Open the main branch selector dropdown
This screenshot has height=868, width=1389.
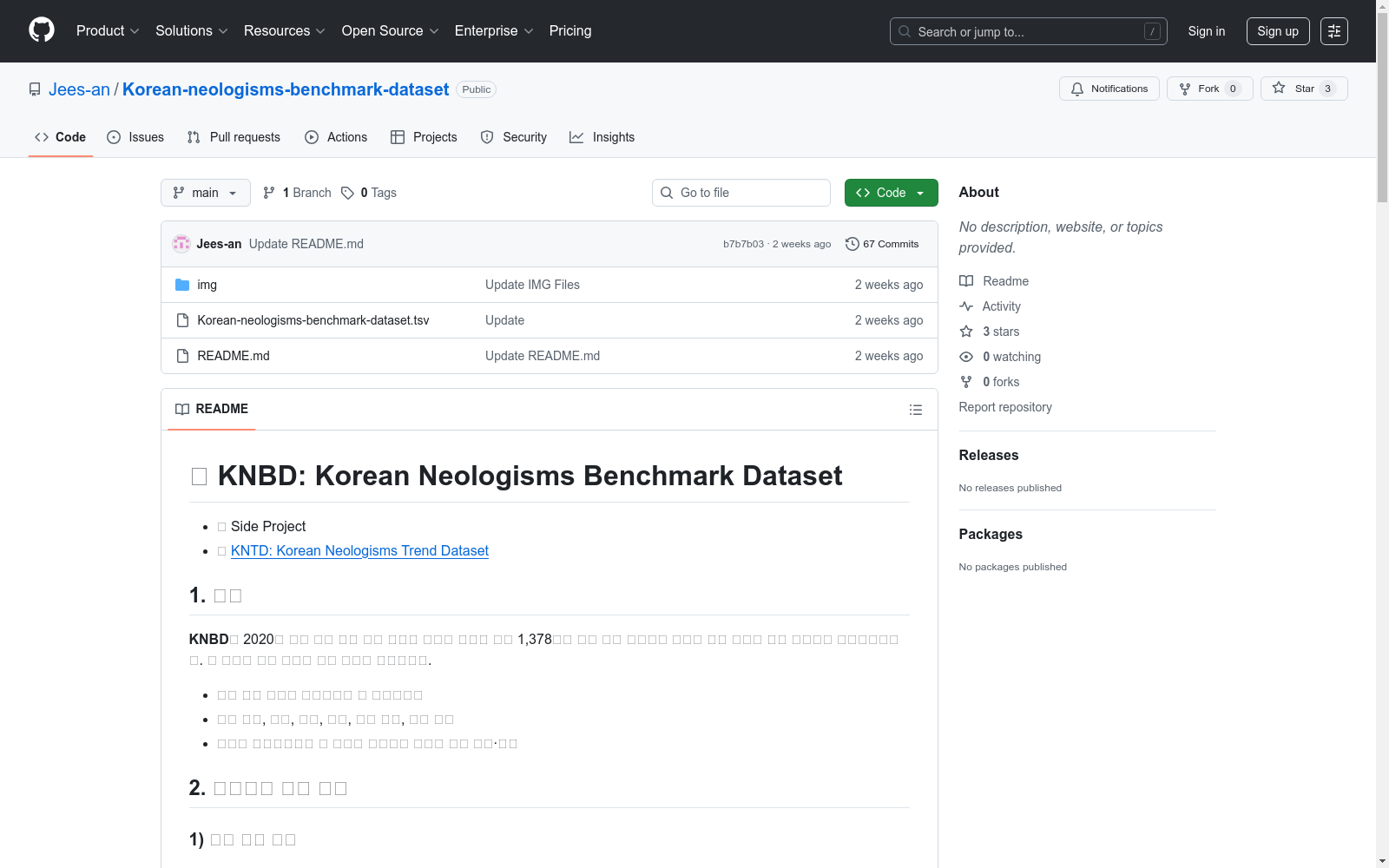(x=206, y=193)
